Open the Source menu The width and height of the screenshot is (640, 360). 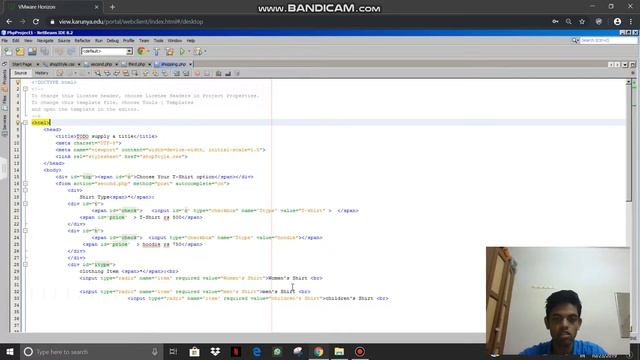point(64,41)
